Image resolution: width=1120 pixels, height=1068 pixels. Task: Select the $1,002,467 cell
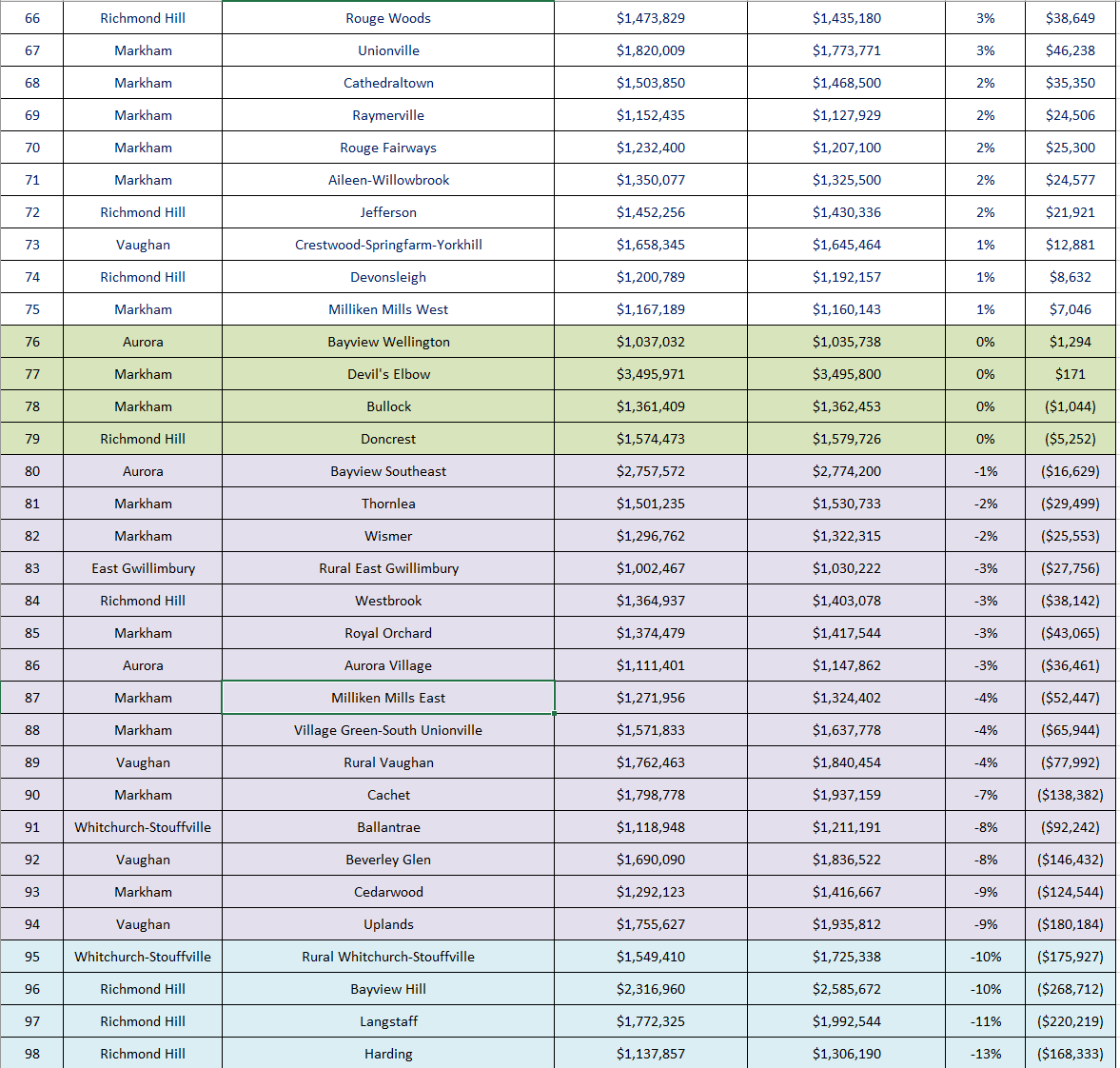651,568
